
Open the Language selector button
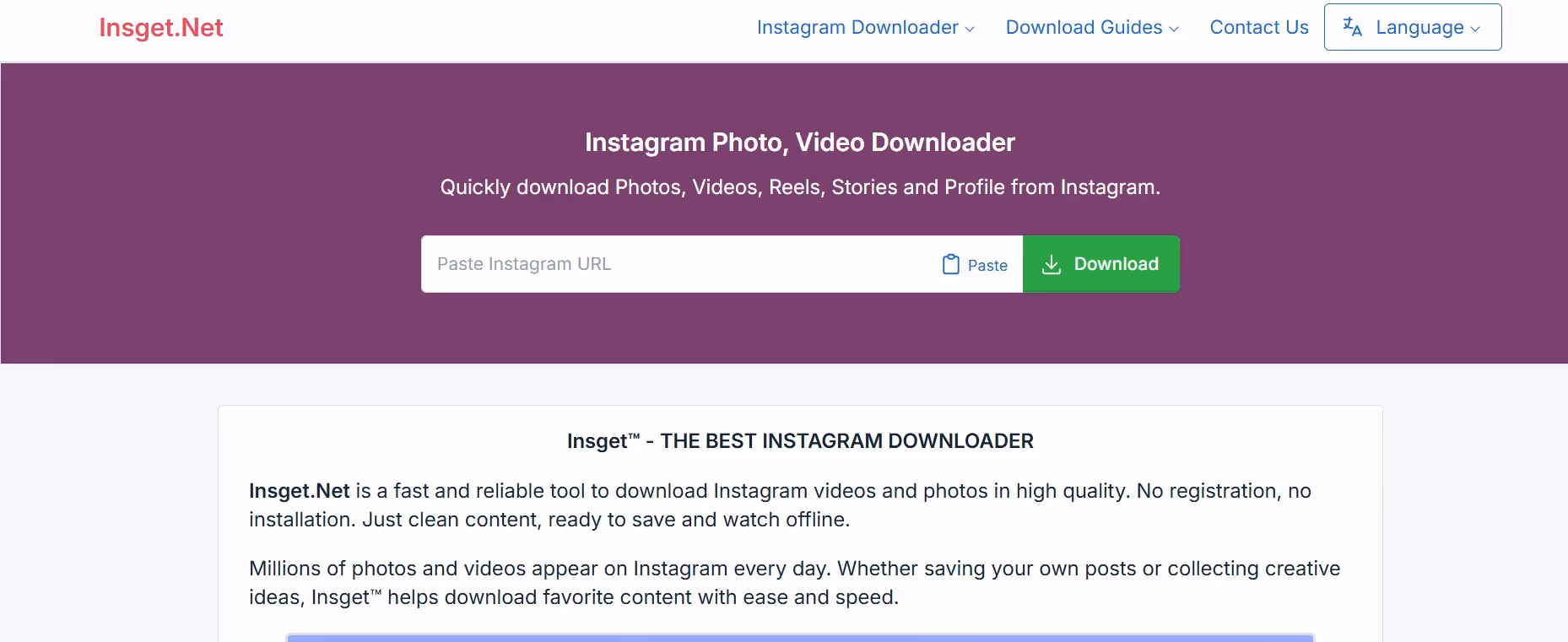1413,27
